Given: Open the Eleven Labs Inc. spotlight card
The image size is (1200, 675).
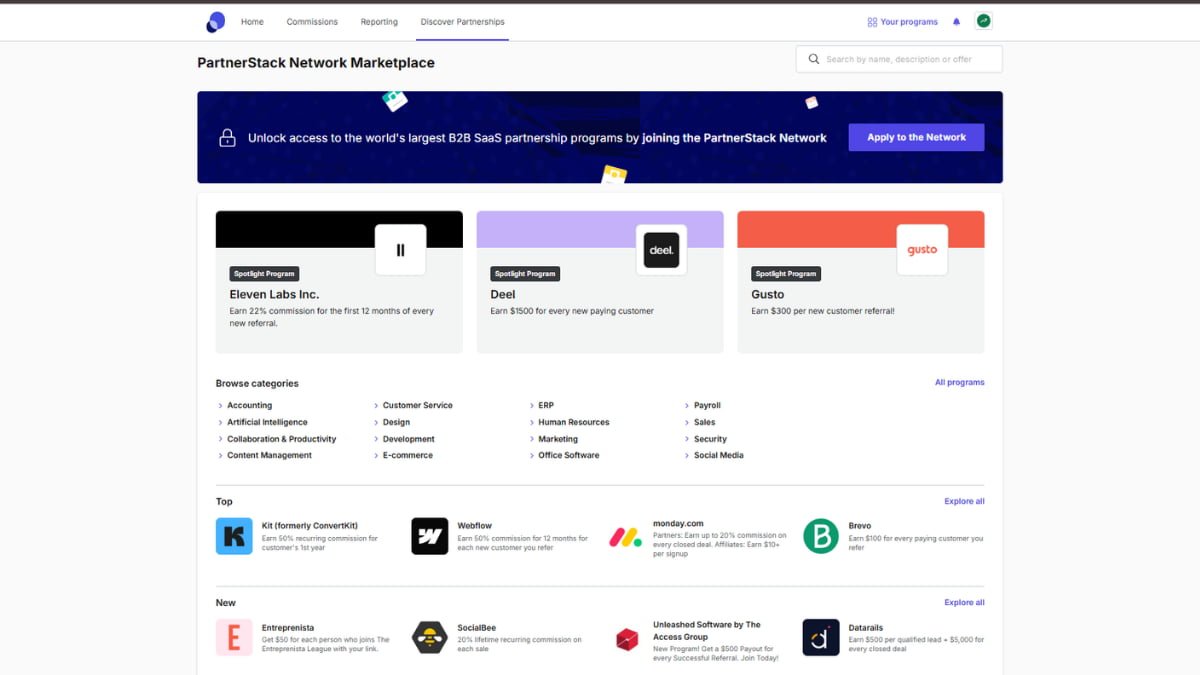Looking at the screenshot, I should click(339, 282).
